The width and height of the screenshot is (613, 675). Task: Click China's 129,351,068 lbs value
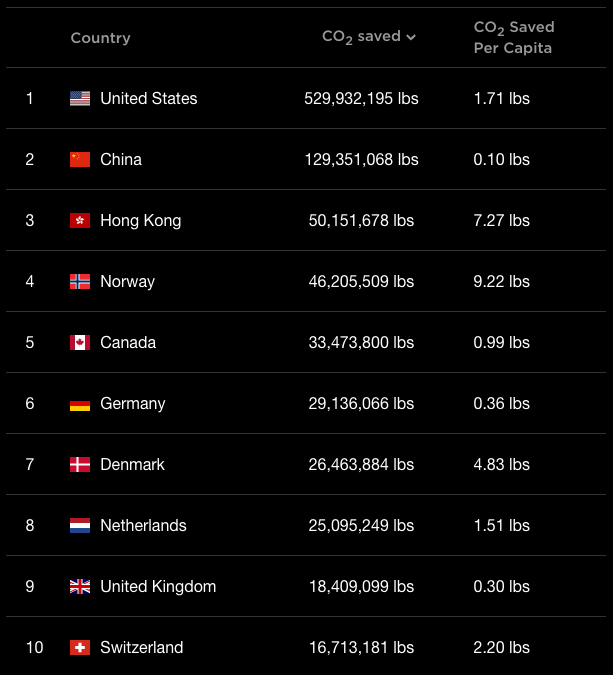coord(362,160)
